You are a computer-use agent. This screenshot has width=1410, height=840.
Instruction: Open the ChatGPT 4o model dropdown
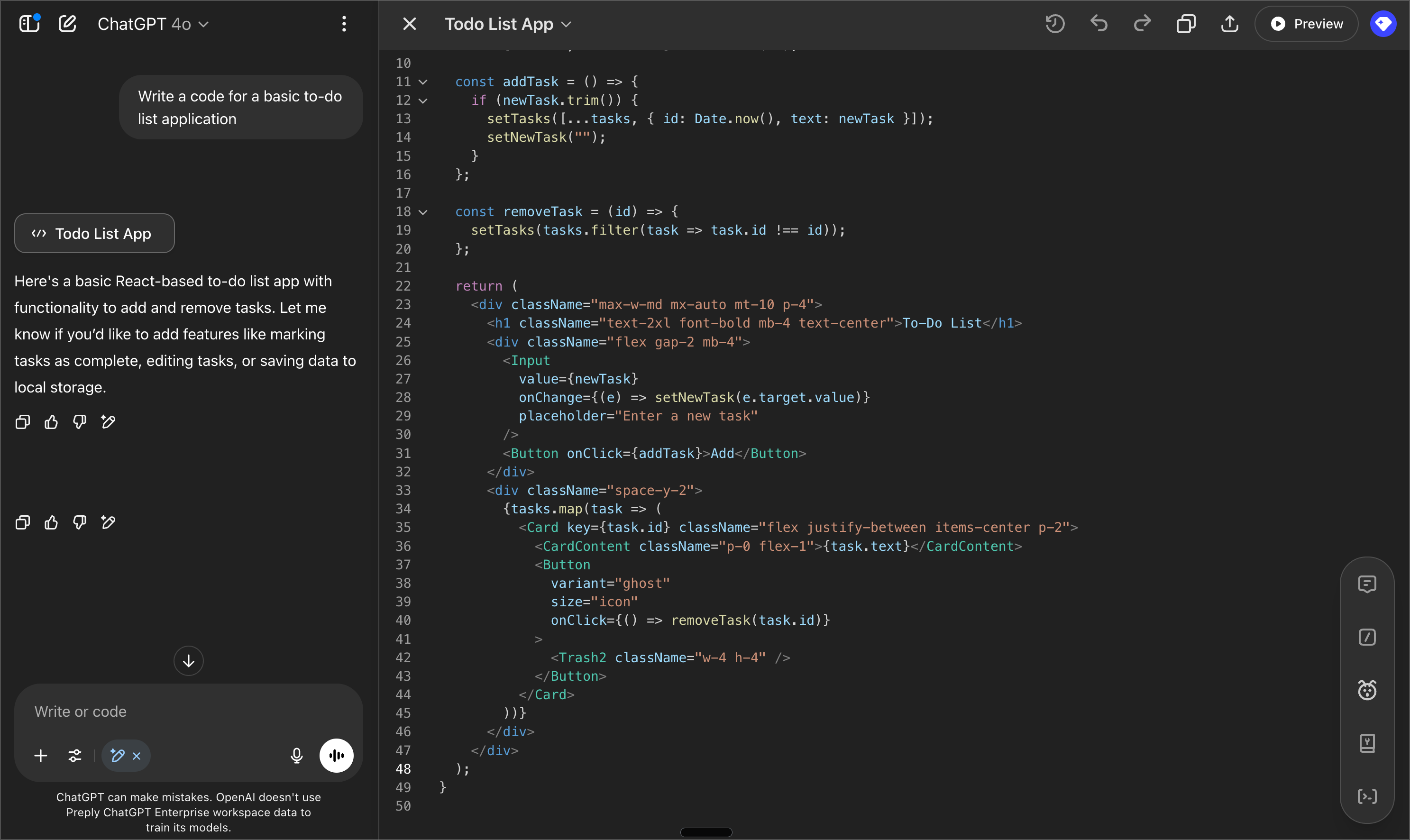[x=153, y=24]
